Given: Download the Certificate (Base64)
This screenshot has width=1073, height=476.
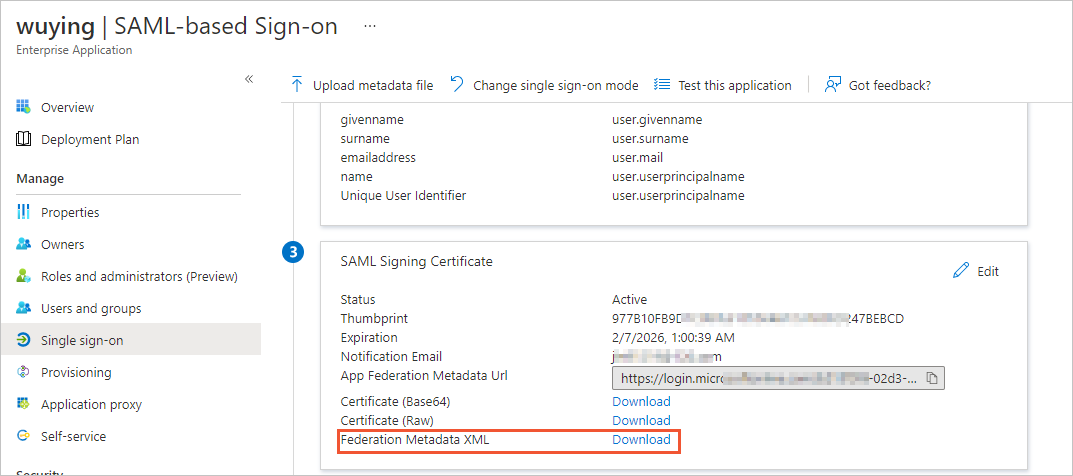Looking at the screenshot, I should click(641, 401).
